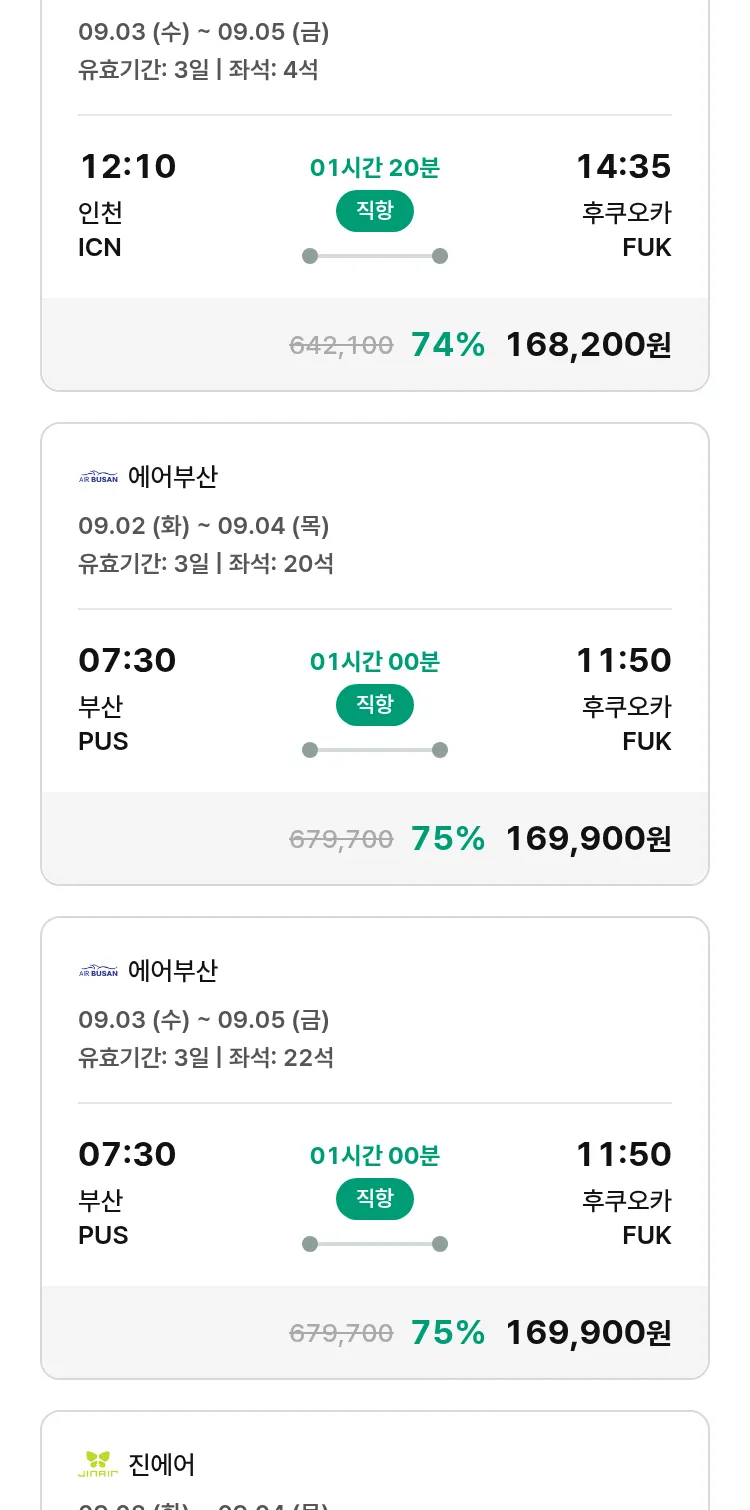The height and width of the screenshot is (1510, 750).
Task: Click the route line on the Incheon–Fukuoka flight
Action: 375,256
